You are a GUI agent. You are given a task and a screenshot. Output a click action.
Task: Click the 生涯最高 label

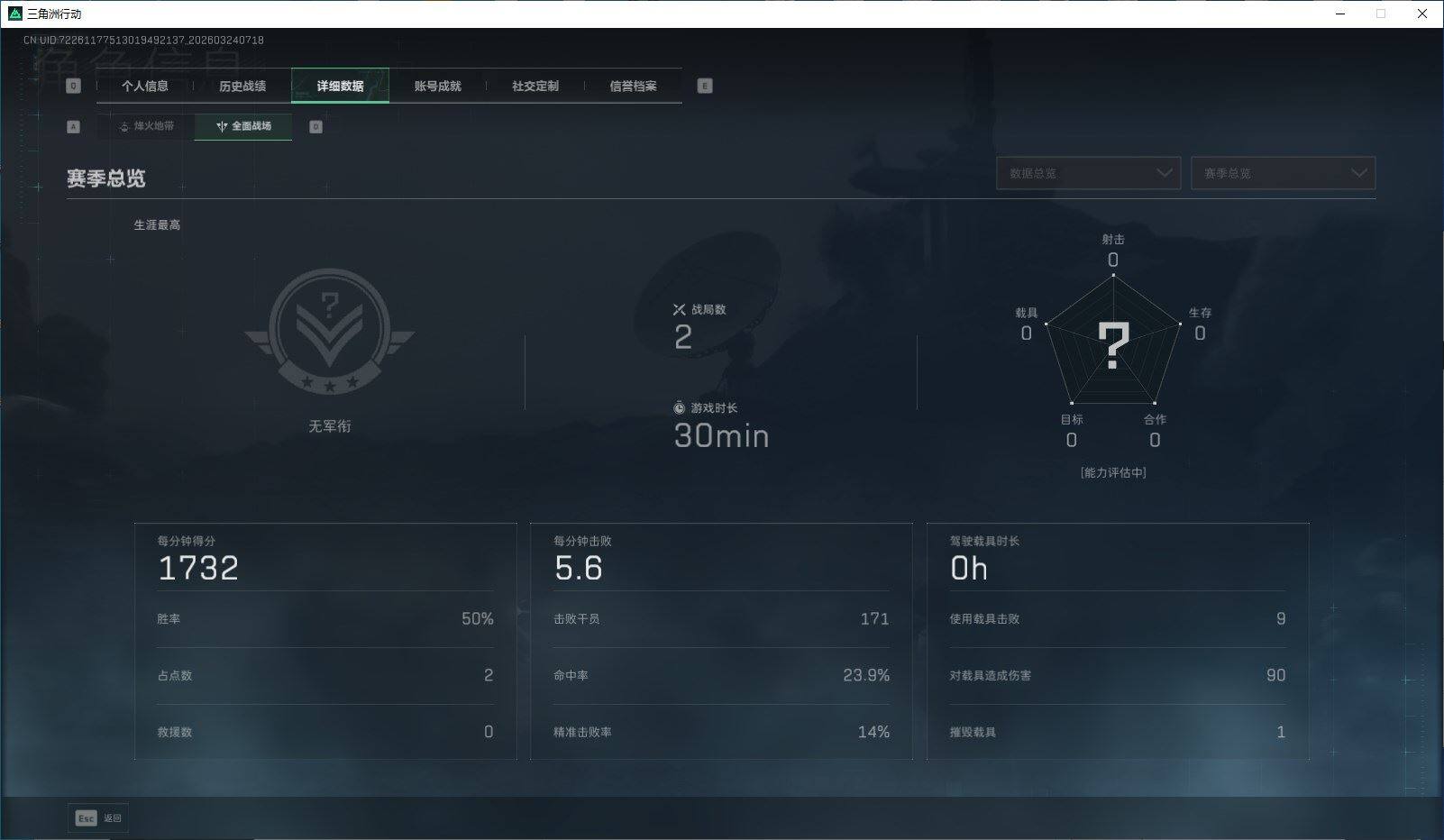tap(157, 225)
